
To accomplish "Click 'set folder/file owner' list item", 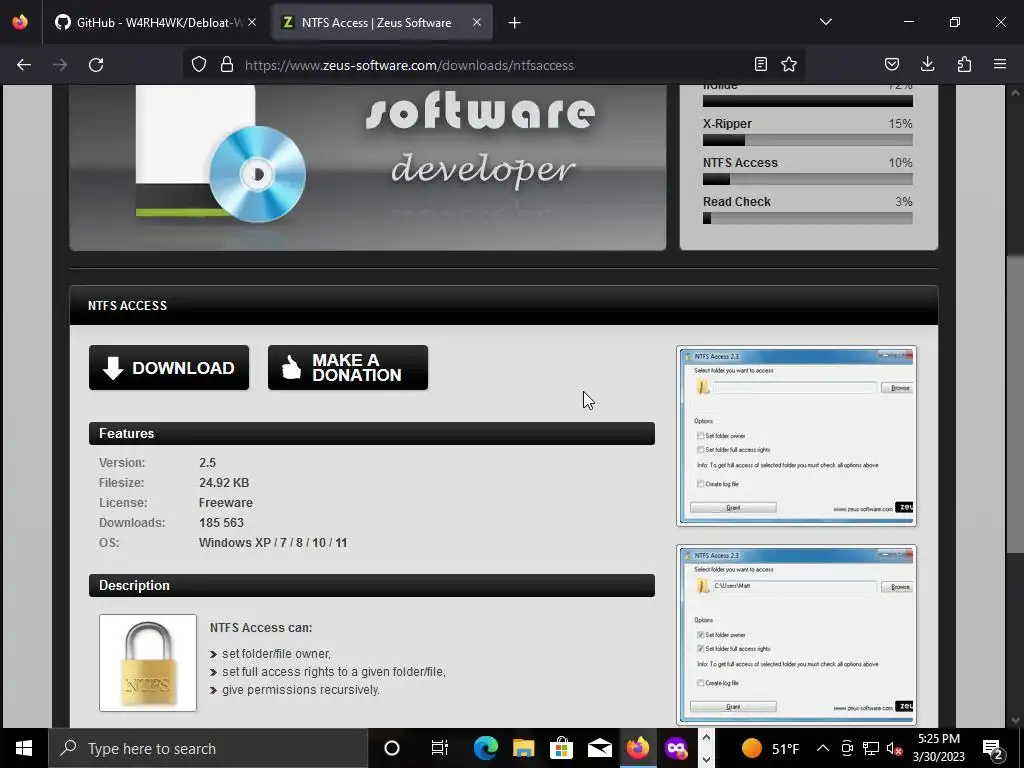I will click(276, 654).
